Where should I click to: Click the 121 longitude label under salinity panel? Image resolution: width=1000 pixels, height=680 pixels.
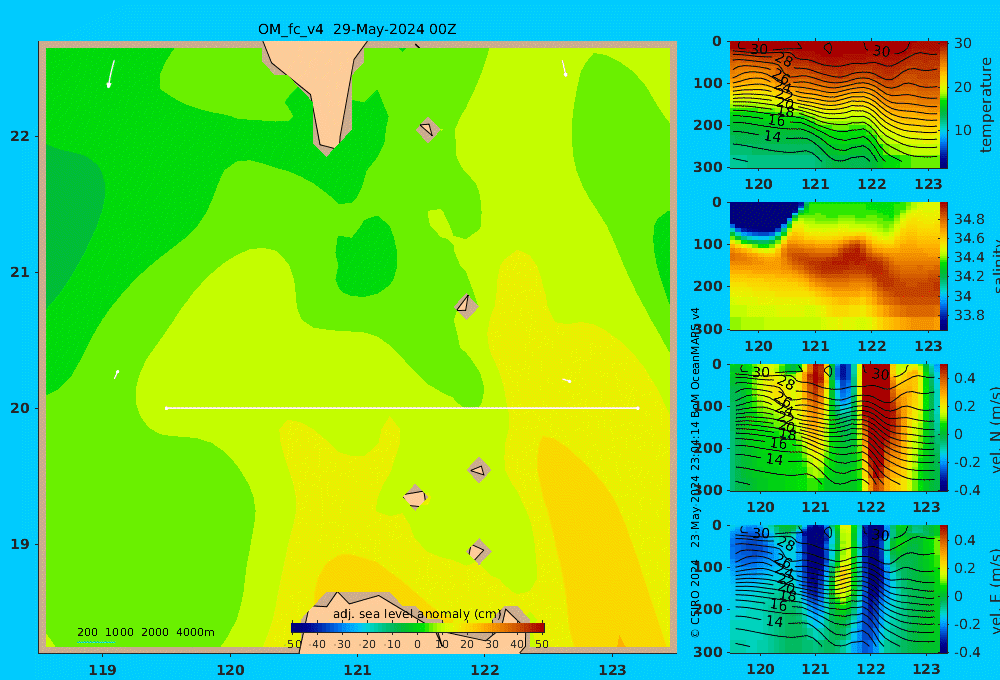point(815,346)
